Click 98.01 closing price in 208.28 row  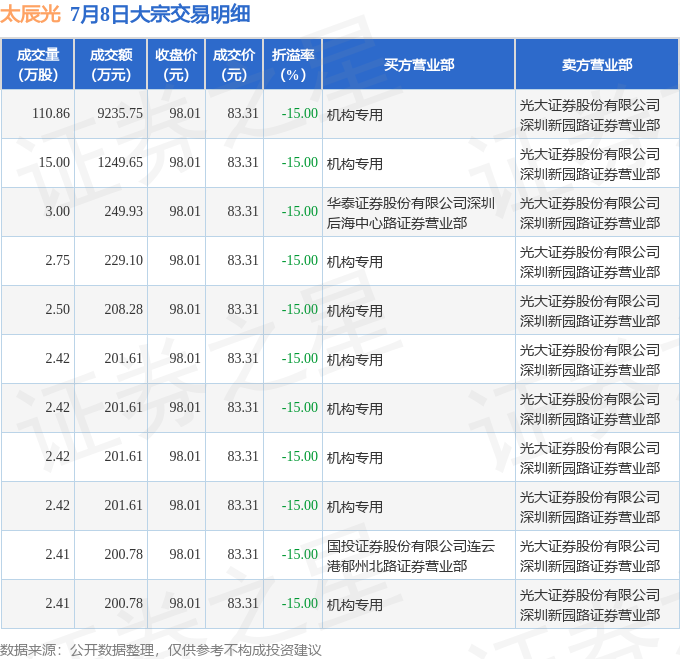(185, 309)
